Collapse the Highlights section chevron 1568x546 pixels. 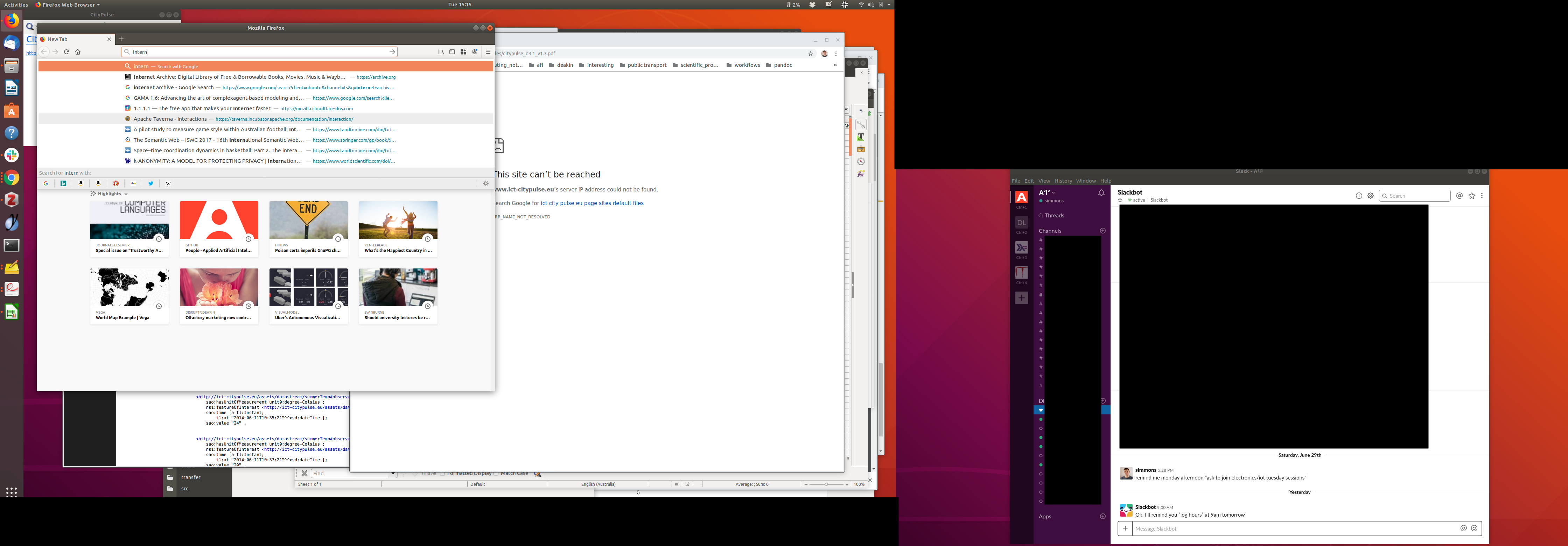click(126, 194)
